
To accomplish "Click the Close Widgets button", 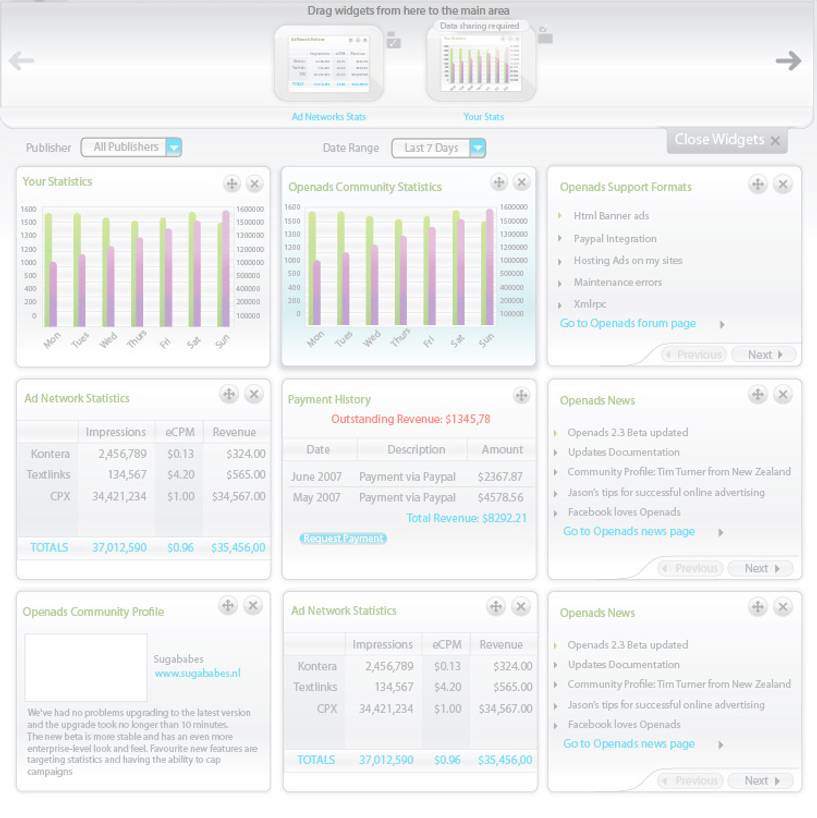I will click(727, 140).
